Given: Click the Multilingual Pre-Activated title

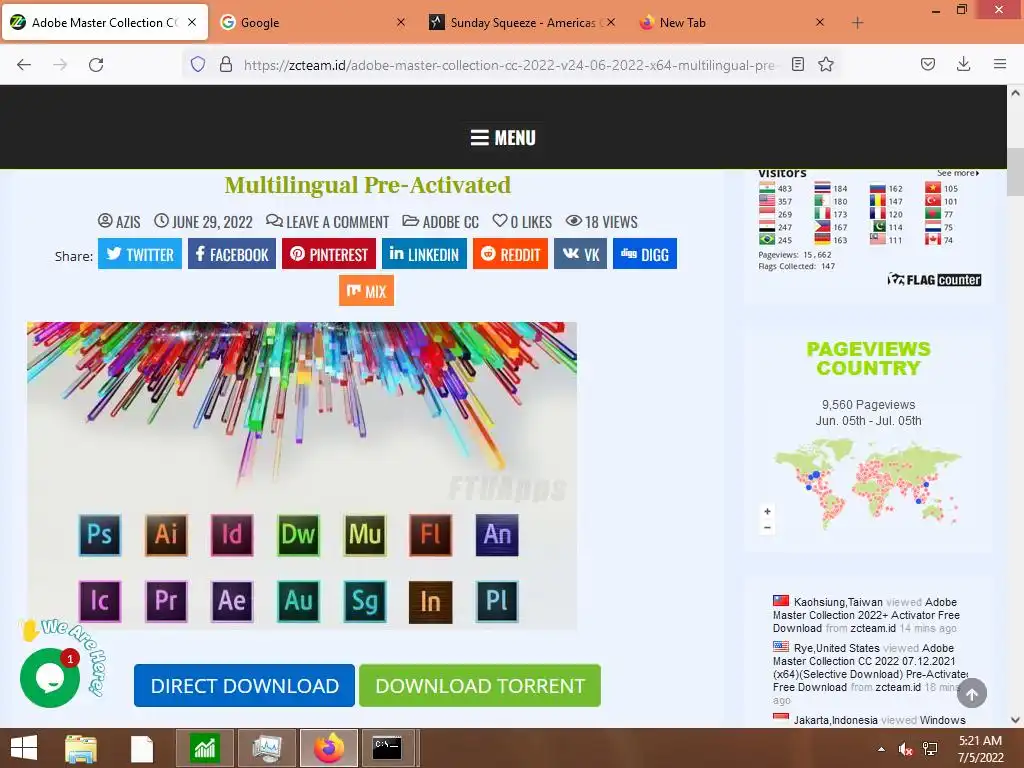Looking at the screenshot, I should tap(368, 185).
